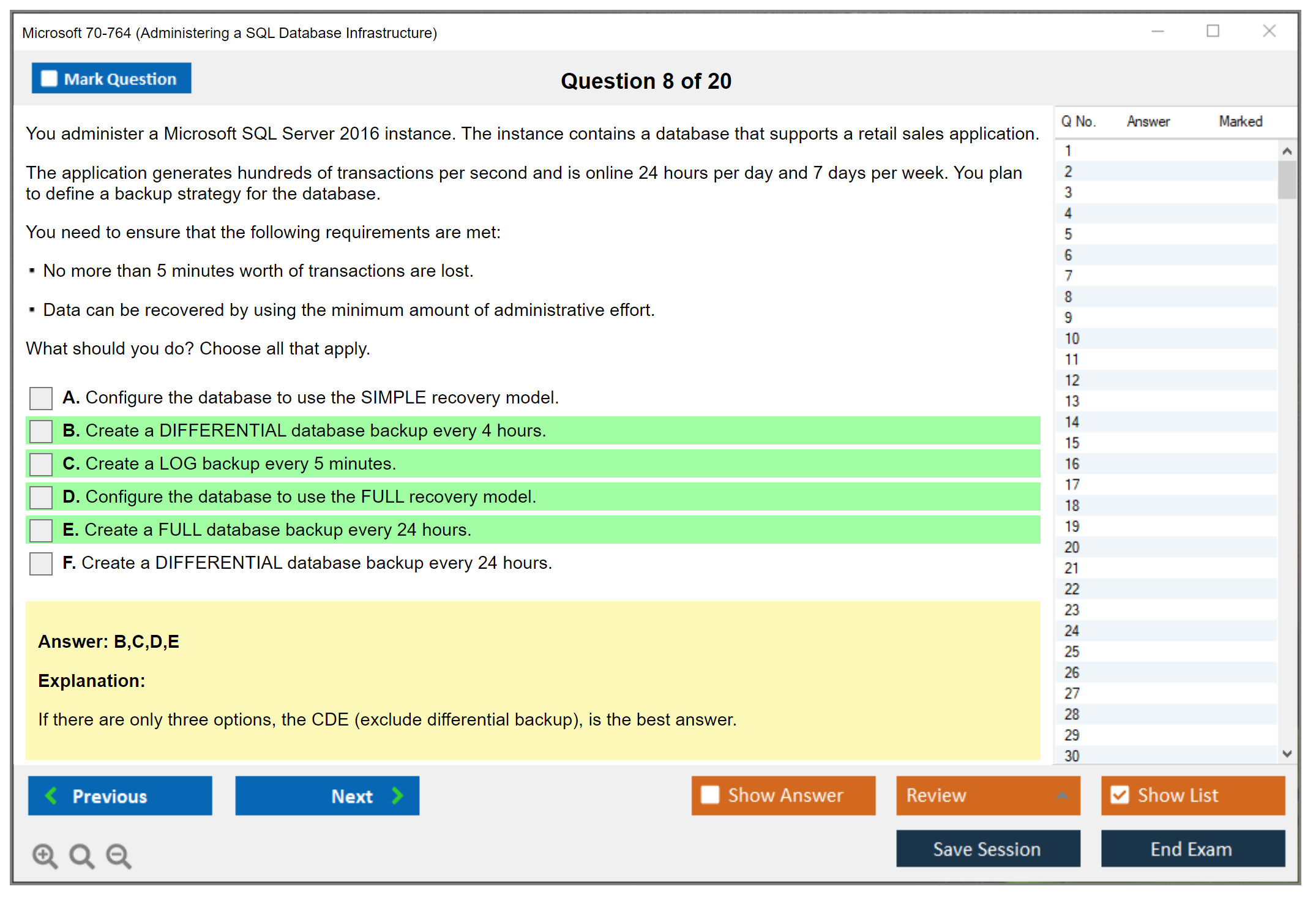1316x900 pixels.
Task: Maximize the exam window
Action: coord(1213,31)
